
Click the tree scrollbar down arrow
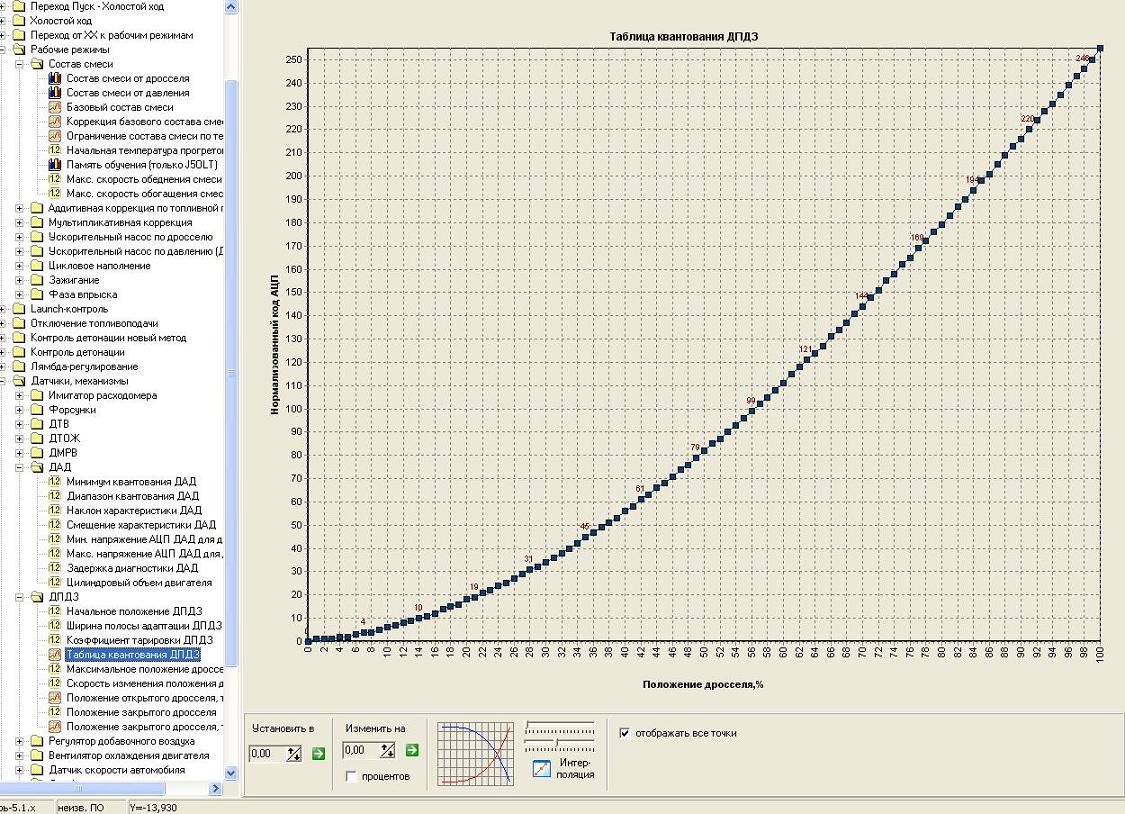pyautogui.click(x=231, y=773)
